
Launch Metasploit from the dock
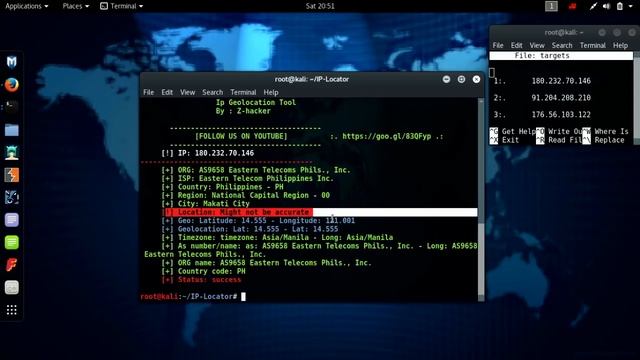click(11, 62)
